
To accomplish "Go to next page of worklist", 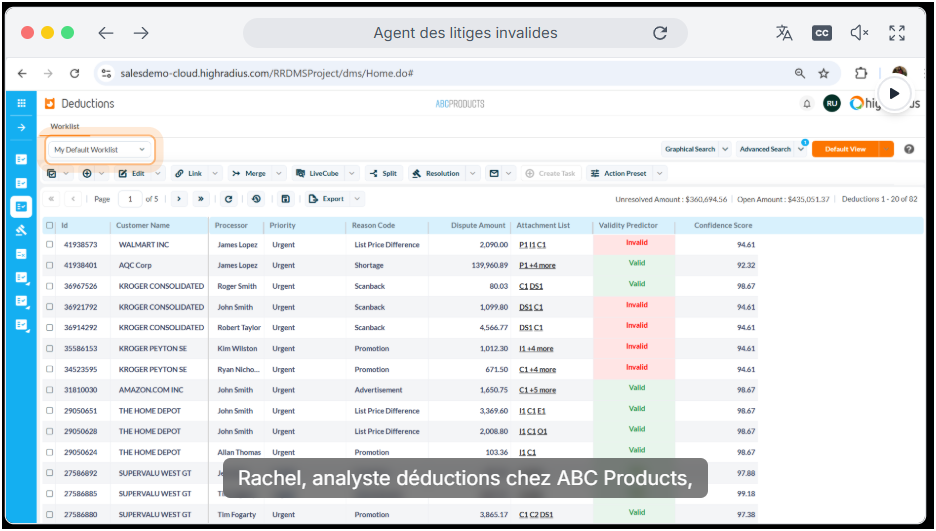I will point(178,199).
